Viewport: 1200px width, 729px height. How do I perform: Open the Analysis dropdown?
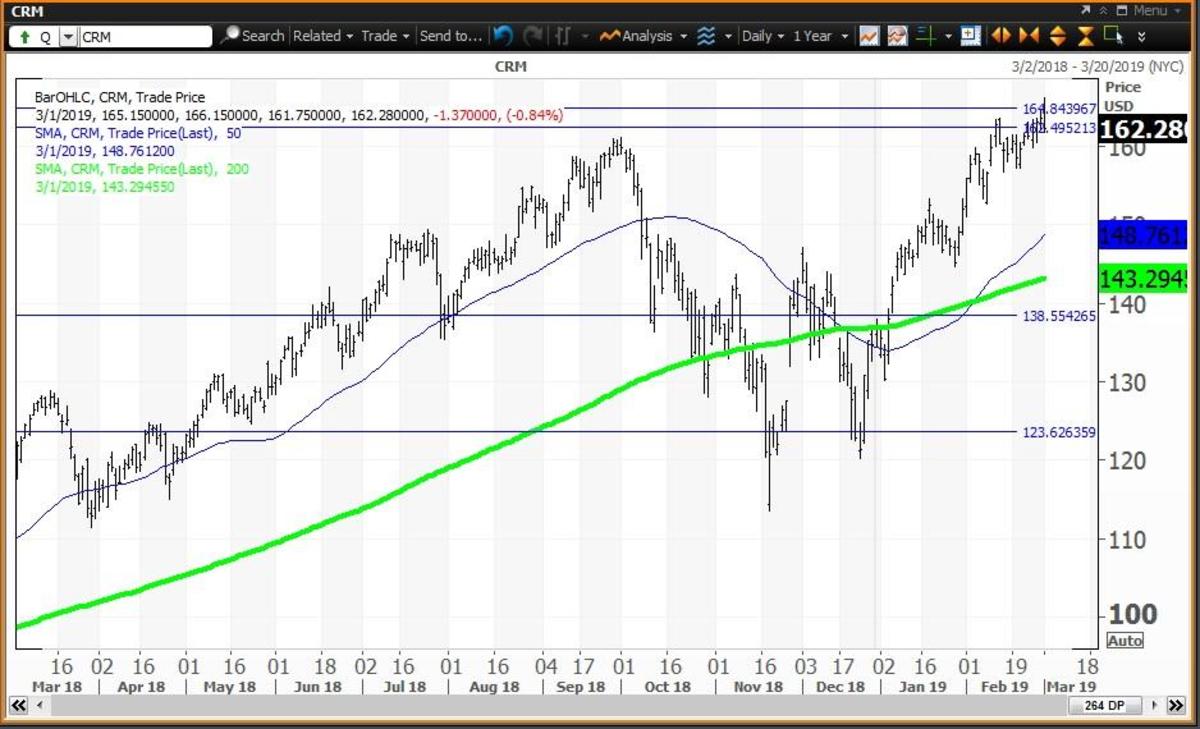pos(653,36)
